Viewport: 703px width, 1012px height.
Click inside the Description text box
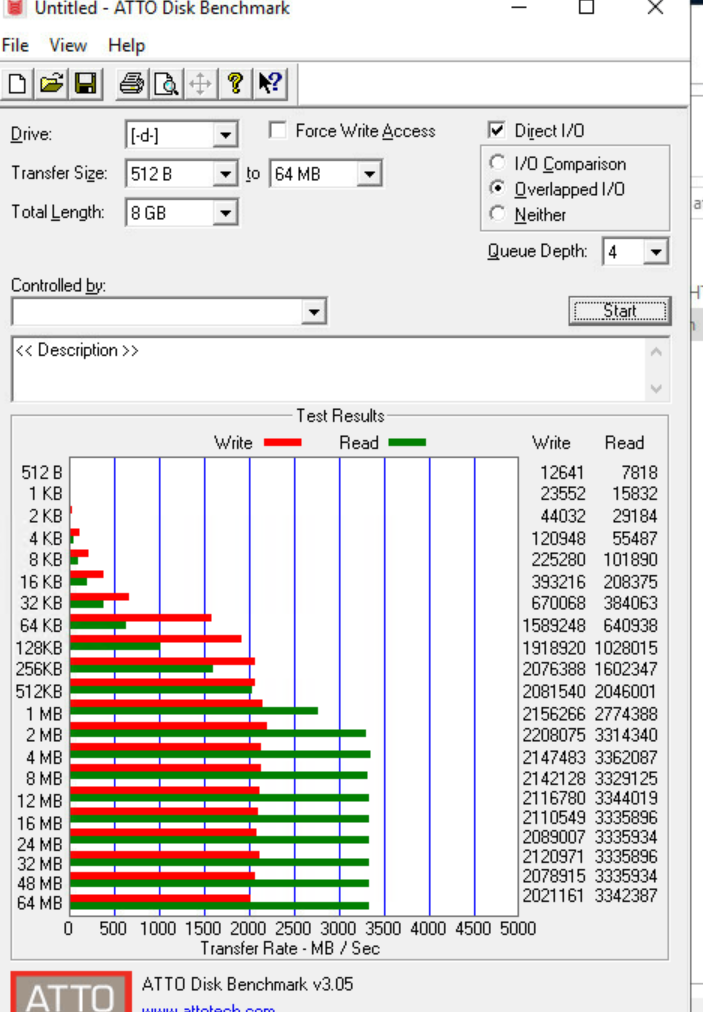[x=327, y=369]
